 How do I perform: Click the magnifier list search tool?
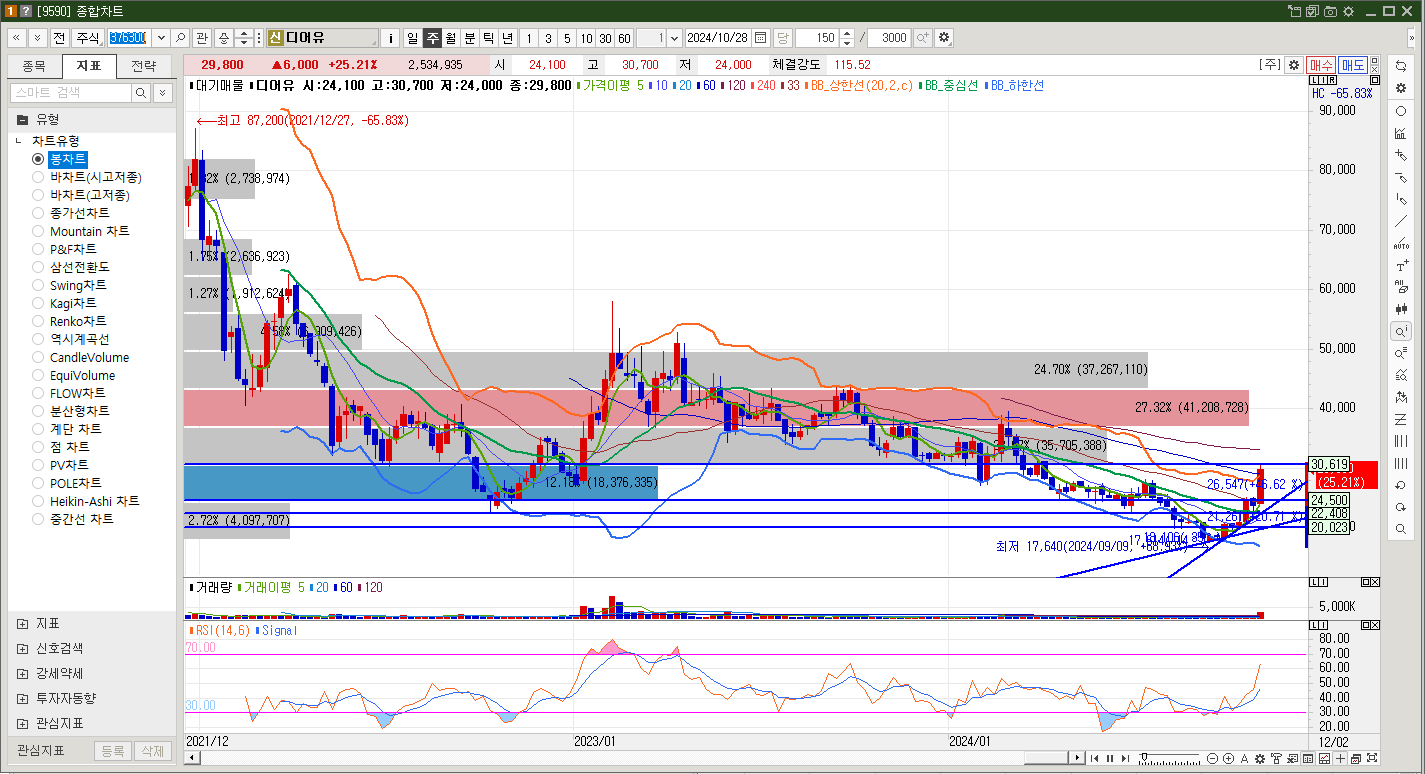click(1401, 353)
